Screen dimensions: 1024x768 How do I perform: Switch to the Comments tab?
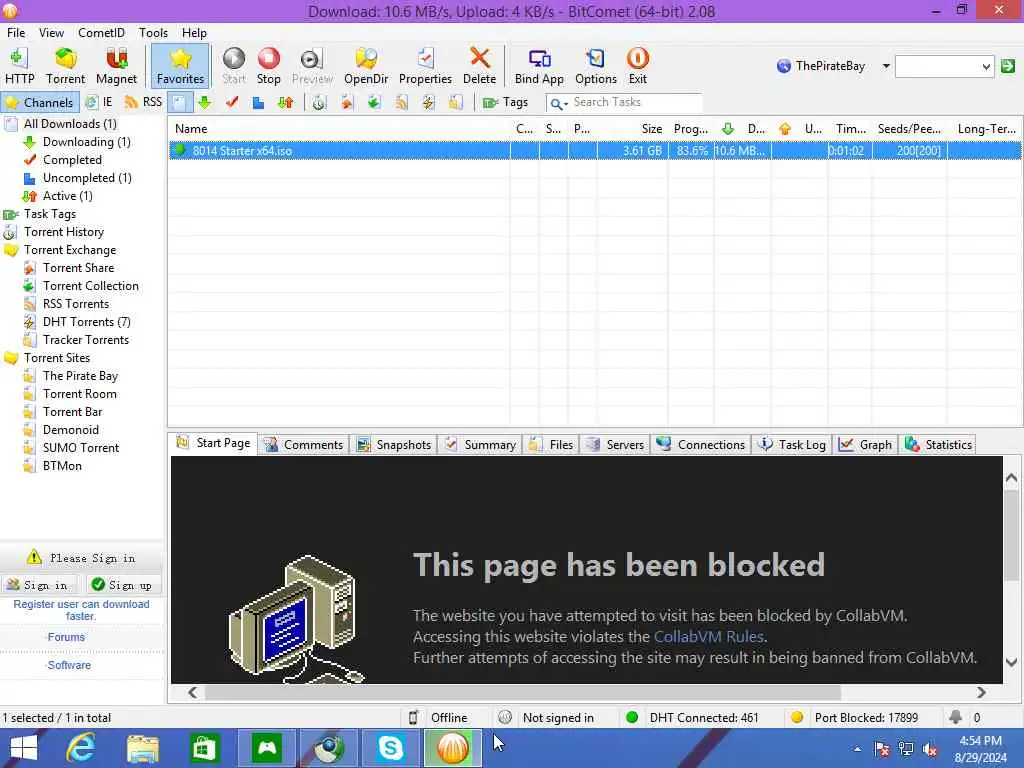pyautogui.click(x=304, y=445)
